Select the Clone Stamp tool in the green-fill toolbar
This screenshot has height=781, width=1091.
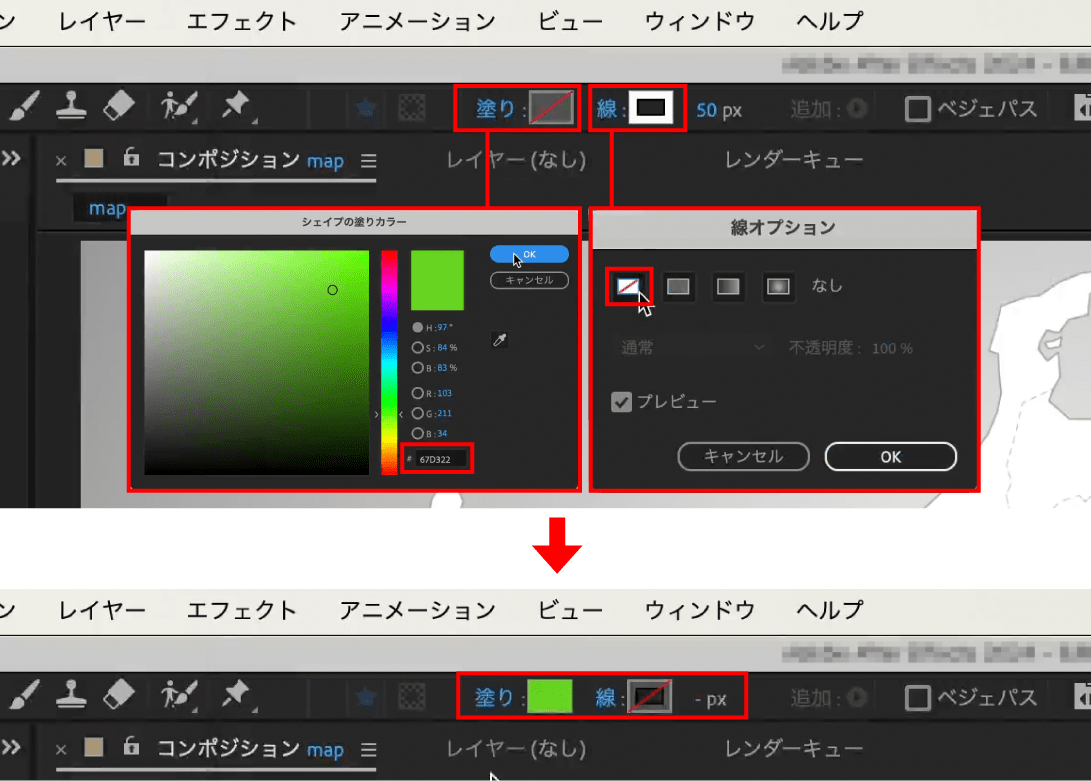(71, 694)
